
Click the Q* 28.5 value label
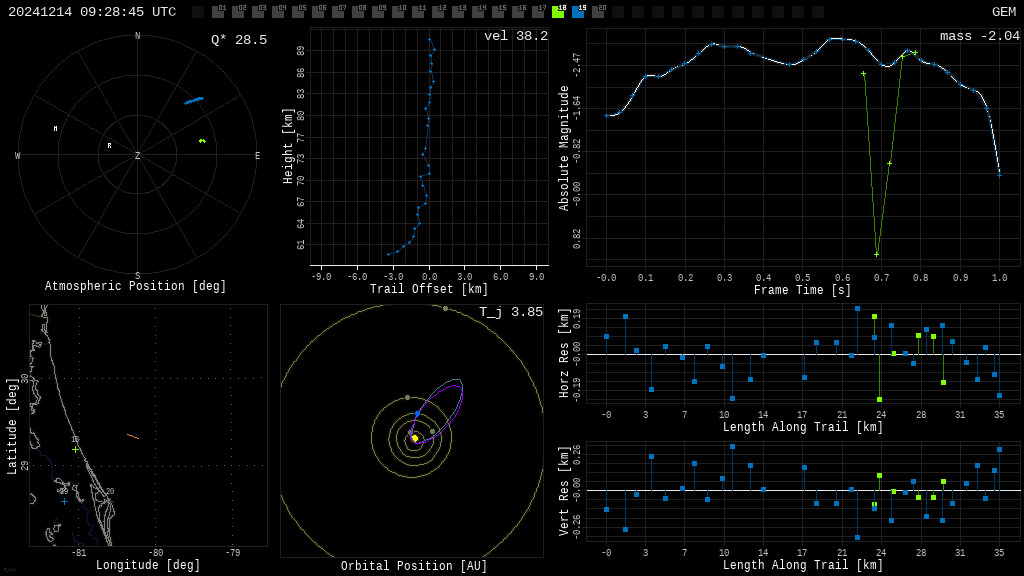pos(238,40)
